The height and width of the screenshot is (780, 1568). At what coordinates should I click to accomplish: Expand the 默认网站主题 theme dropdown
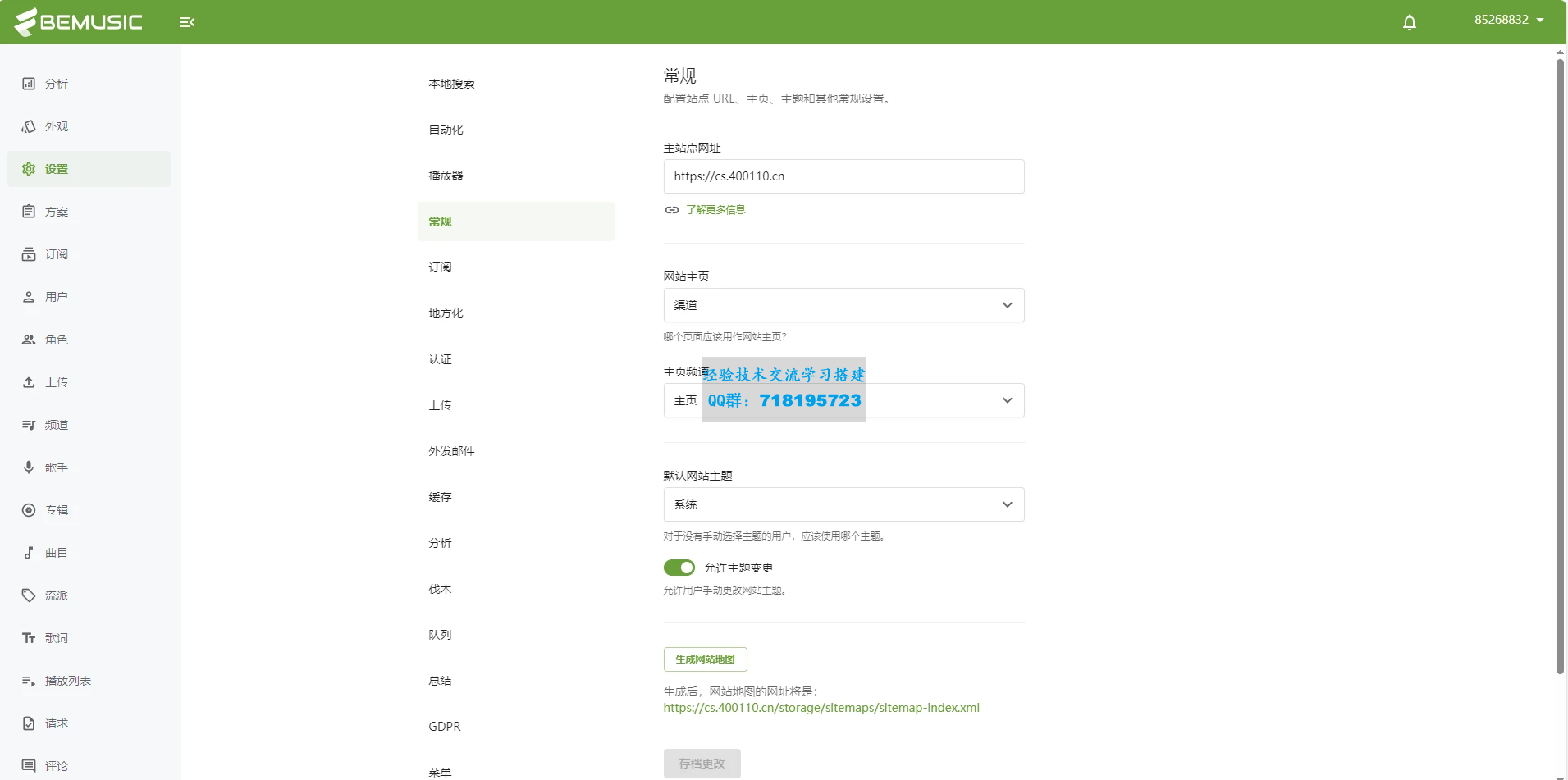[x=843, y=504]
